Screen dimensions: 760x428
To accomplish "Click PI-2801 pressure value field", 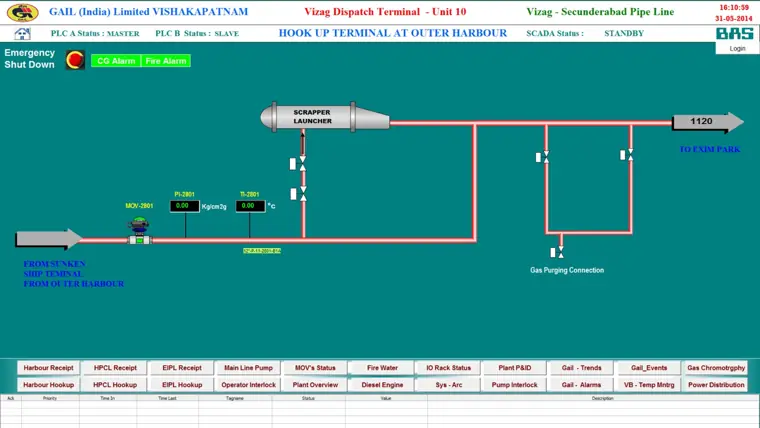I will (185, 206).
